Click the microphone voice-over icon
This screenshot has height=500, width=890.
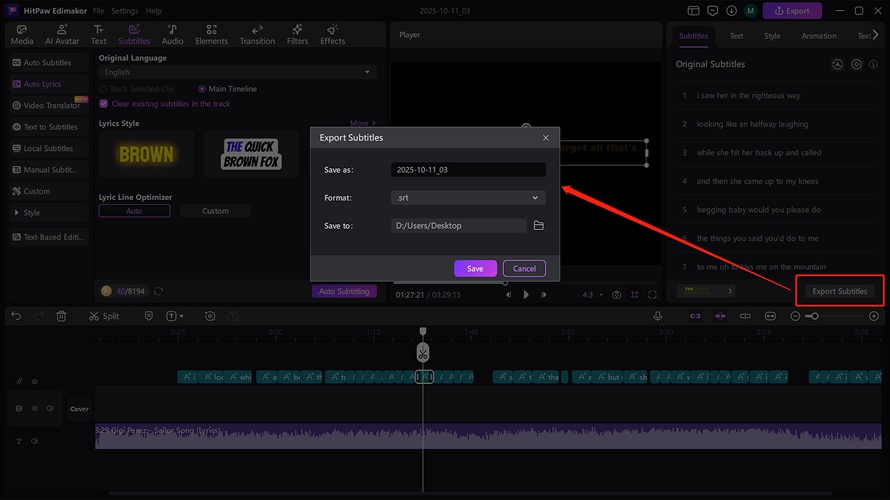tap(658, 316)
